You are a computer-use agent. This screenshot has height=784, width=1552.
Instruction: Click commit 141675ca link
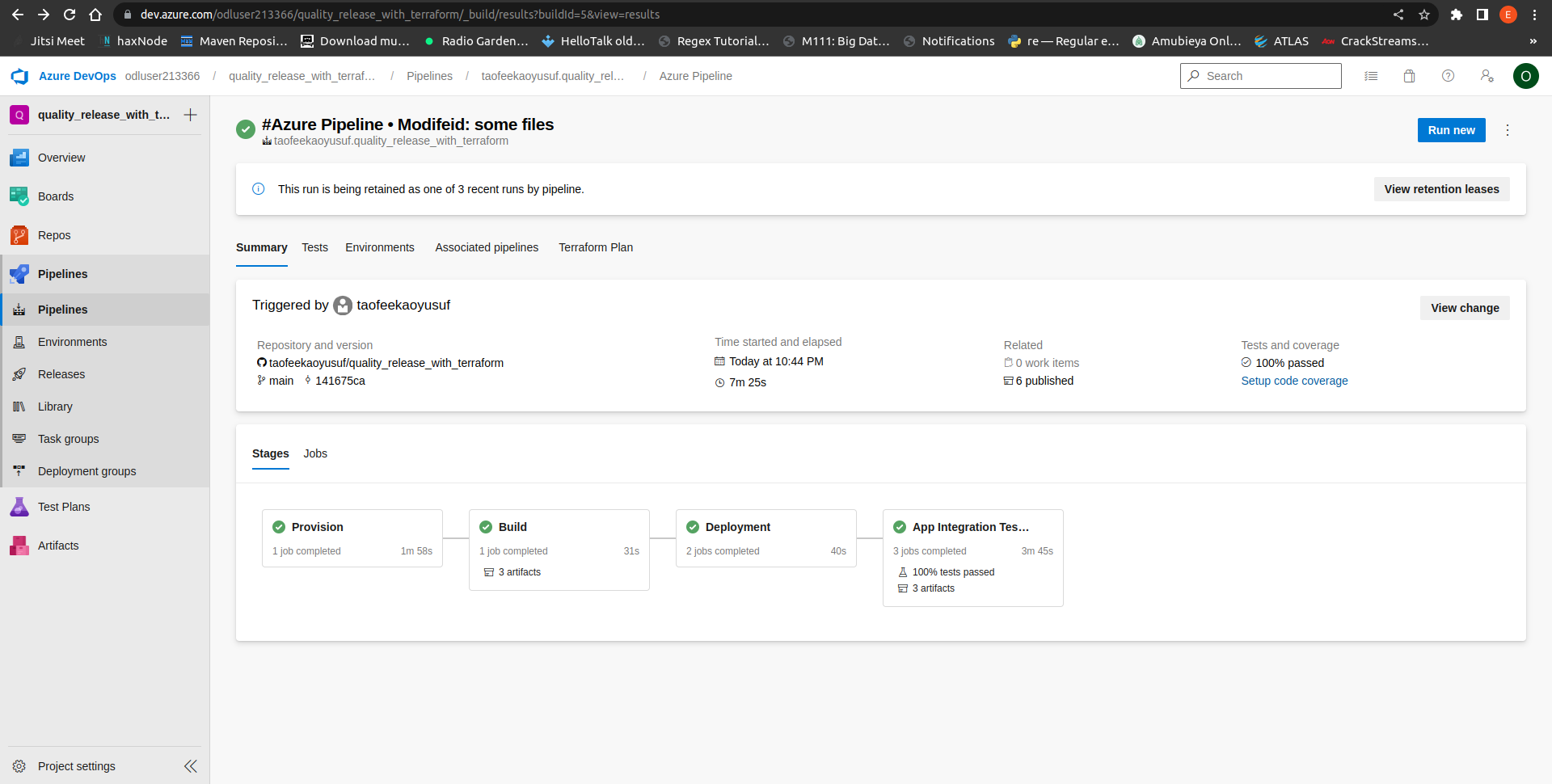(x=340, y=381)
